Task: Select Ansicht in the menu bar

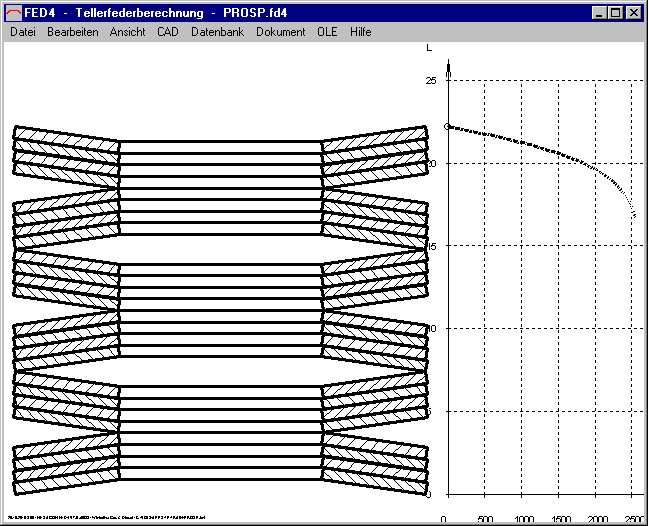Action: pos(127,32)
